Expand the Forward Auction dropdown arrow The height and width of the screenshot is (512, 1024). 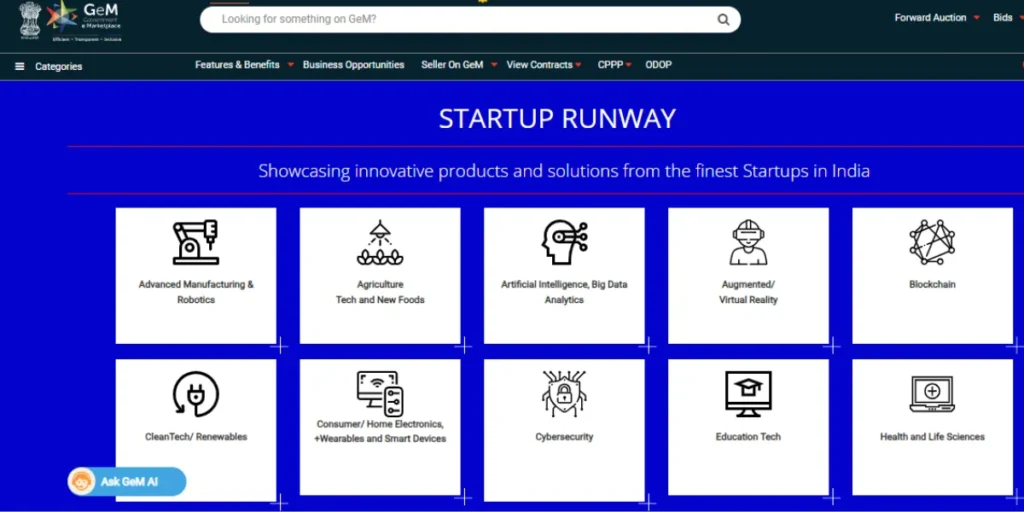pyautogui.click(x=977, y=18)
